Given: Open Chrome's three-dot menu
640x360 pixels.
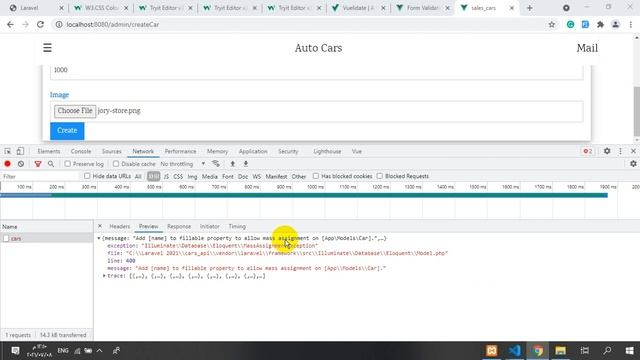Looking at the screenshot, I should pyautogui.click(x=631, y=24).
